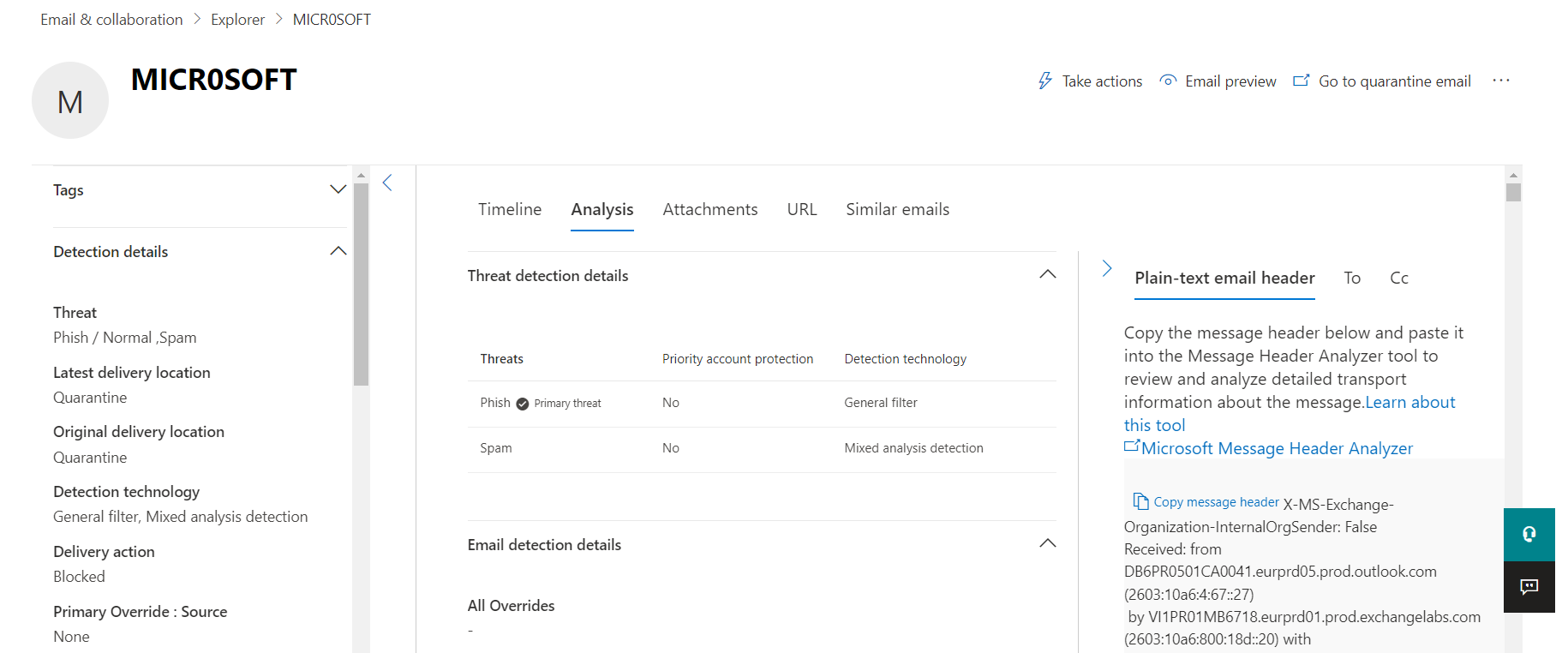Select Plain-text email header tab
This screenshot has width=1568, height=653.
point(1224,278)
